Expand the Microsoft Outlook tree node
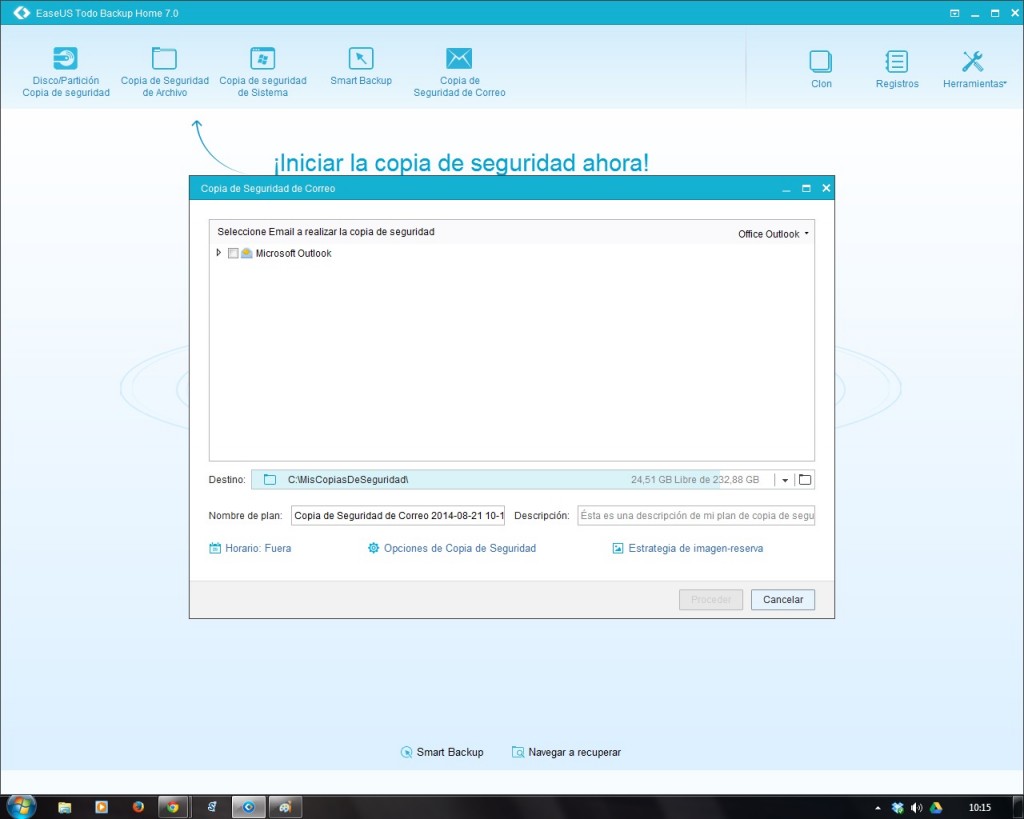 pyautogui.click(x=219, y=253)
